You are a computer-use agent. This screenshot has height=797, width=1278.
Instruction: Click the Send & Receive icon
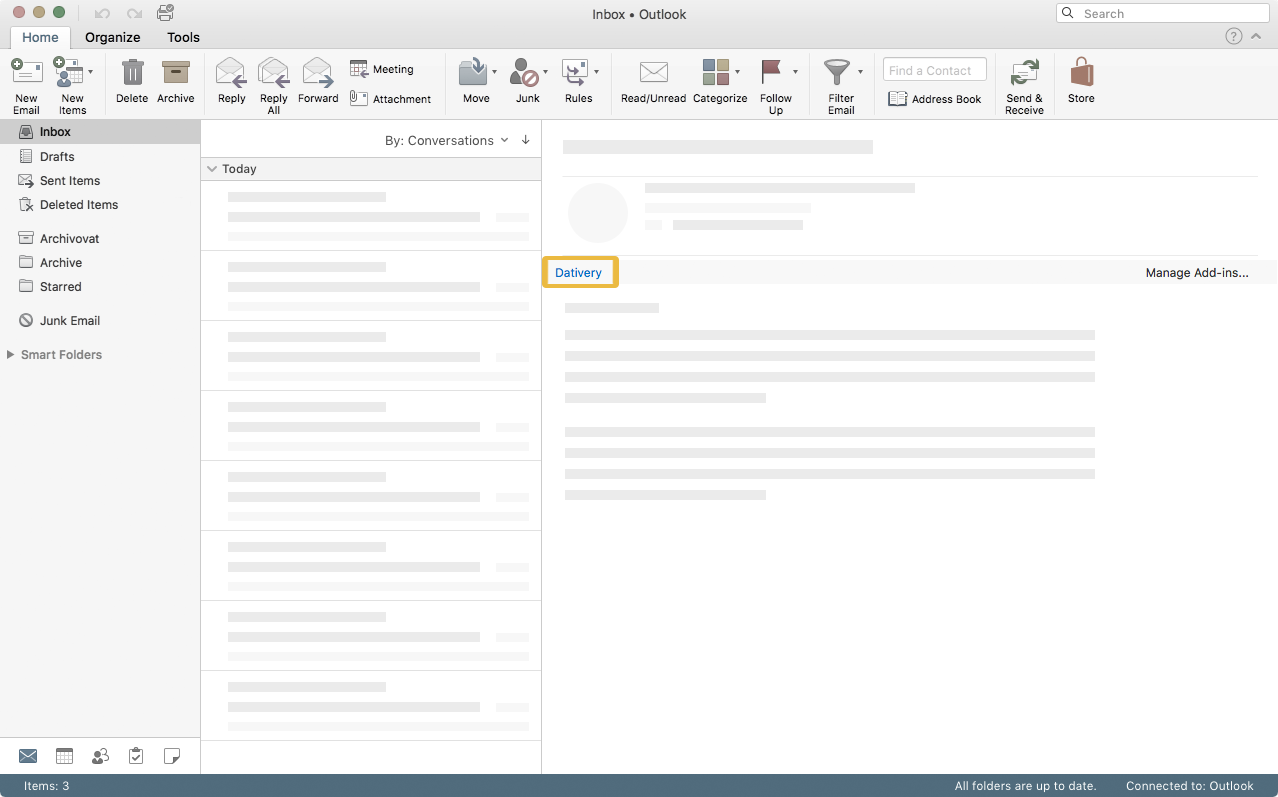(x=1024, y=73)
